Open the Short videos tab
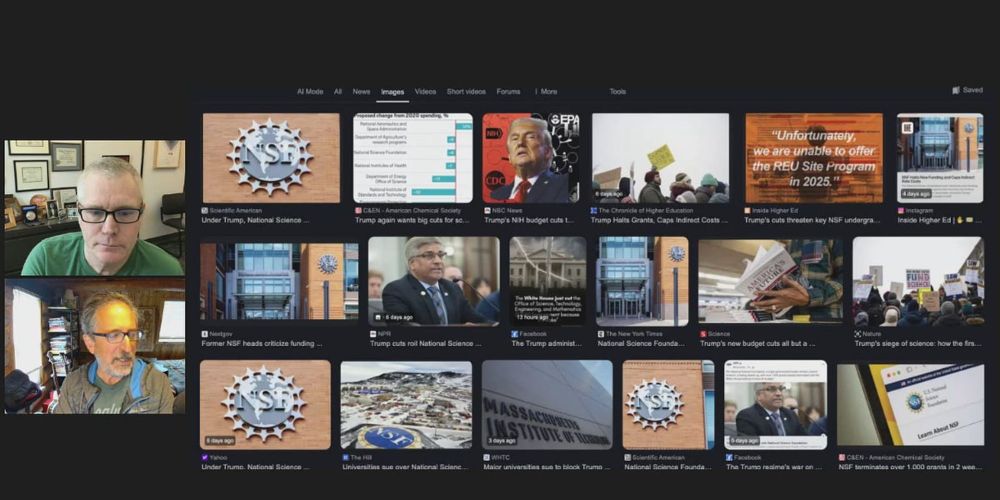Viewport: 1000px width, 500px height. (466, 92)
